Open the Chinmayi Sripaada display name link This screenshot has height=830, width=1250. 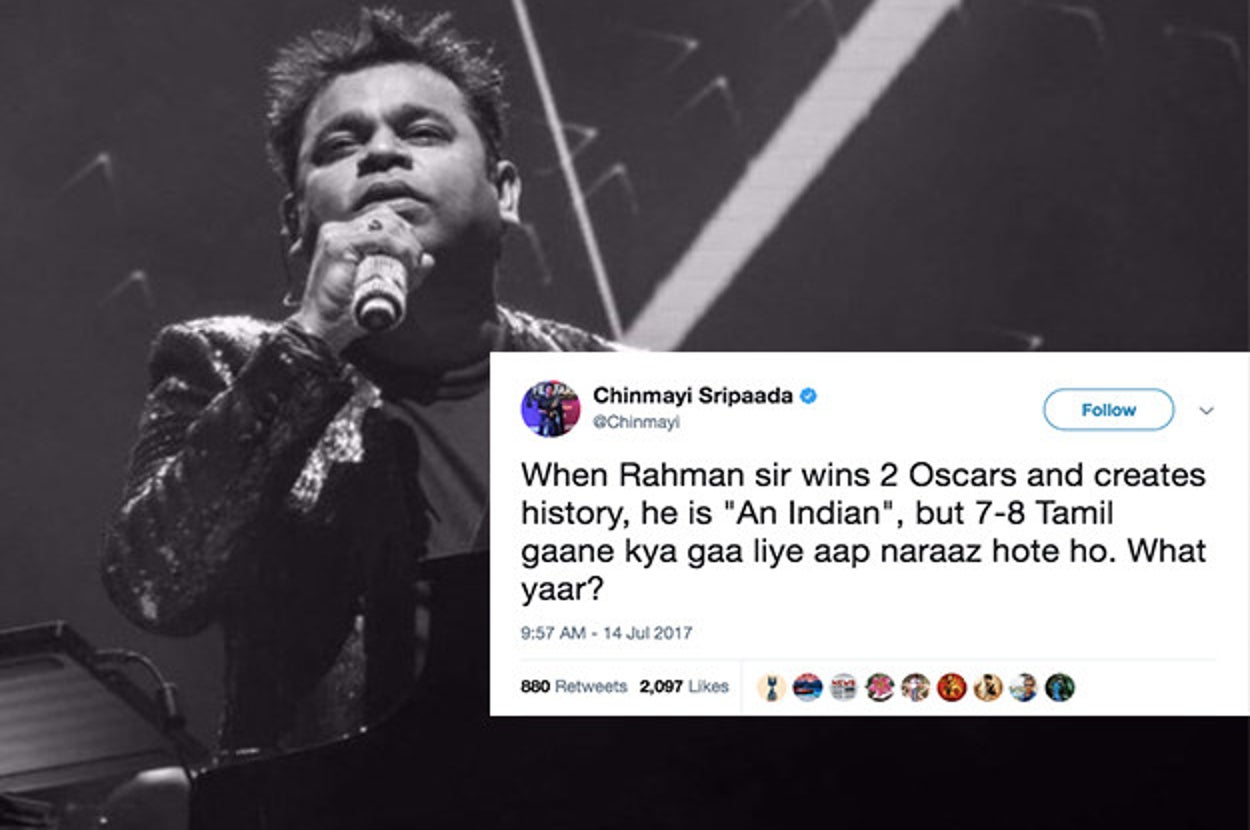[694, 396]
